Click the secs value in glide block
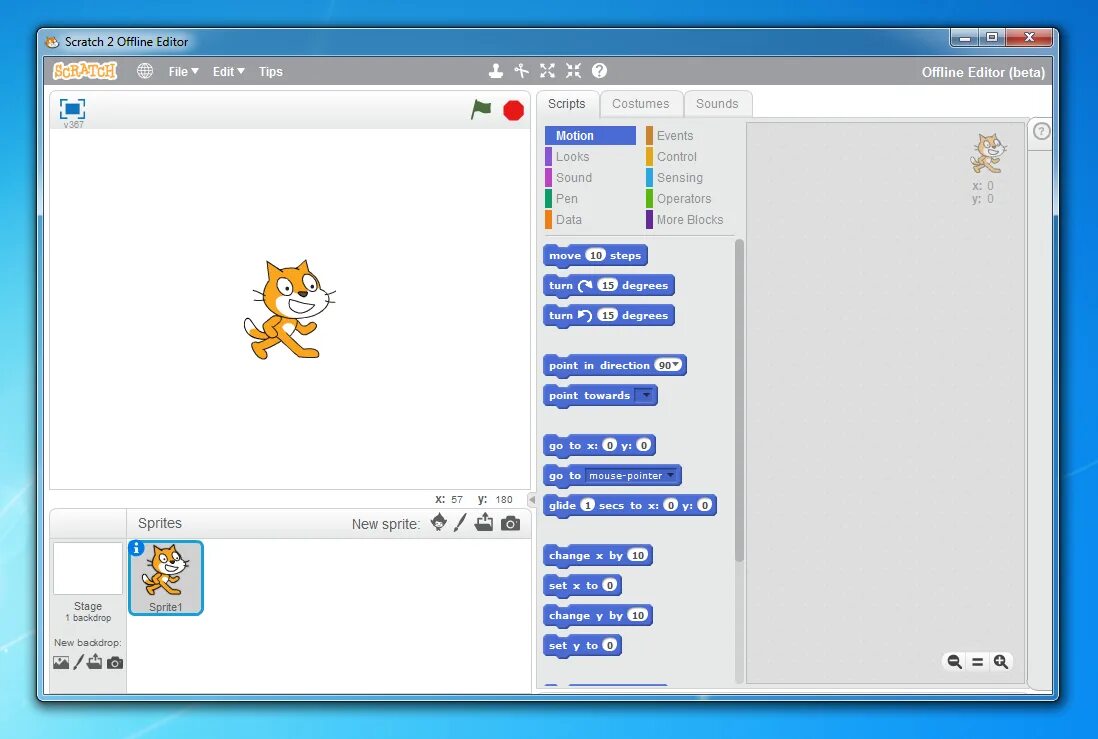Screen dimensions: 1098x739 588,504
